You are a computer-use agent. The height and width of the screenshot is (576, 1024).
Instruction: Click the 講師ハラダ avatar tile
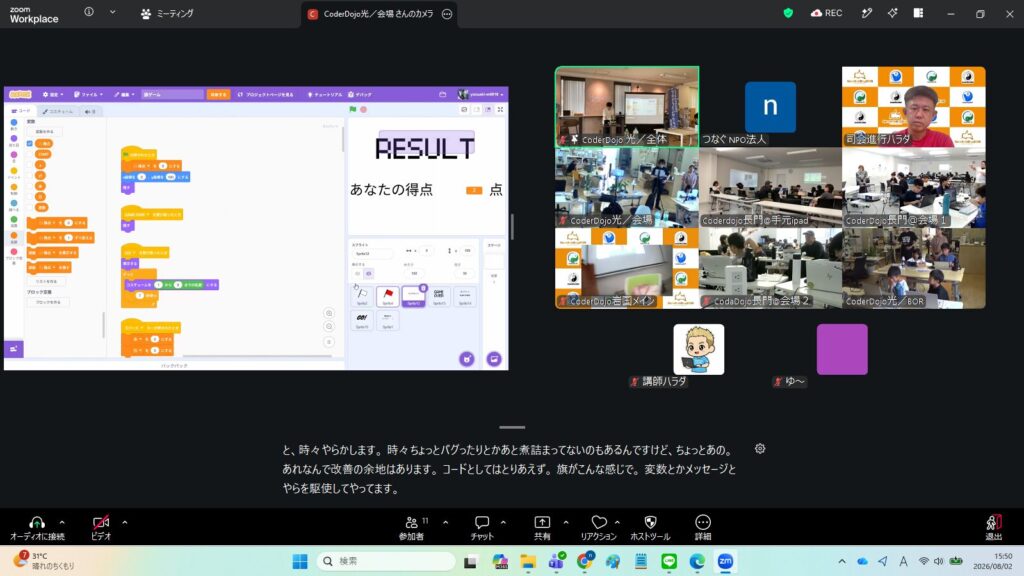(x=699, y=349)
